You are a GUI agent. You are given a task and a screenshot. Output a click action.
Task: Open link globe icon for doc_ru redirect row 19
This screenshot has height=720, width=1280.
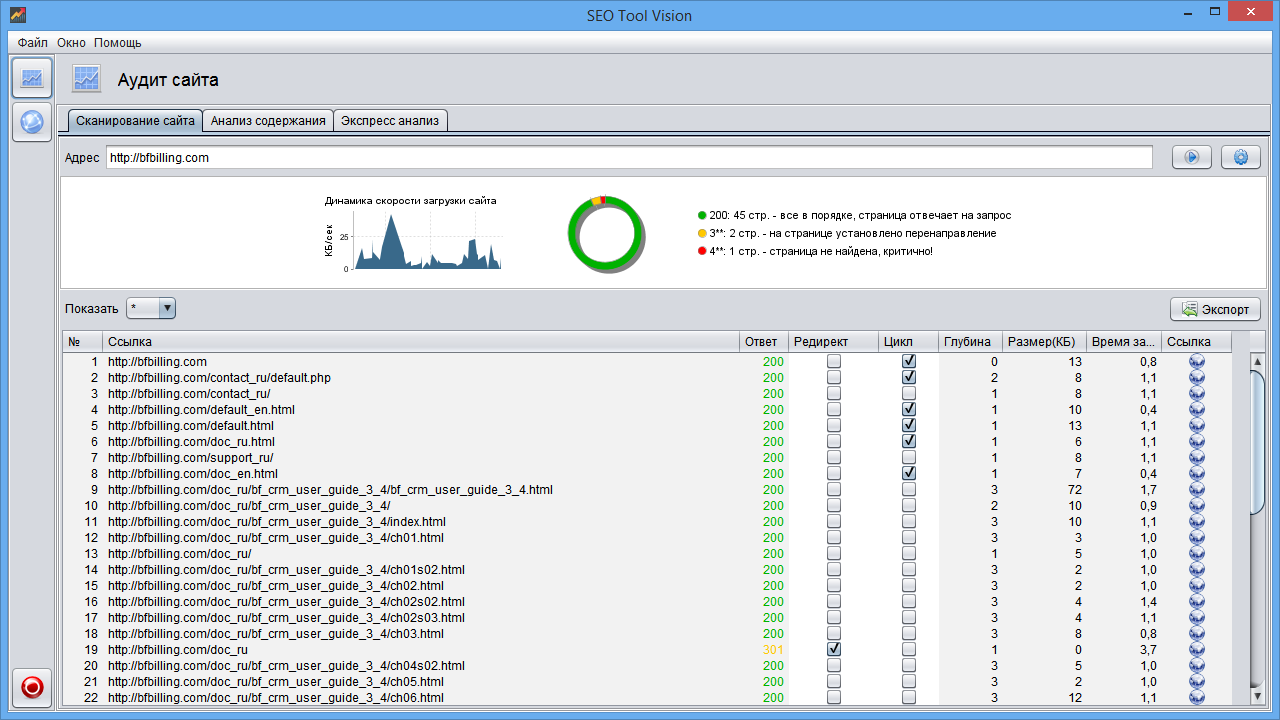click(x=1197, y=650)
